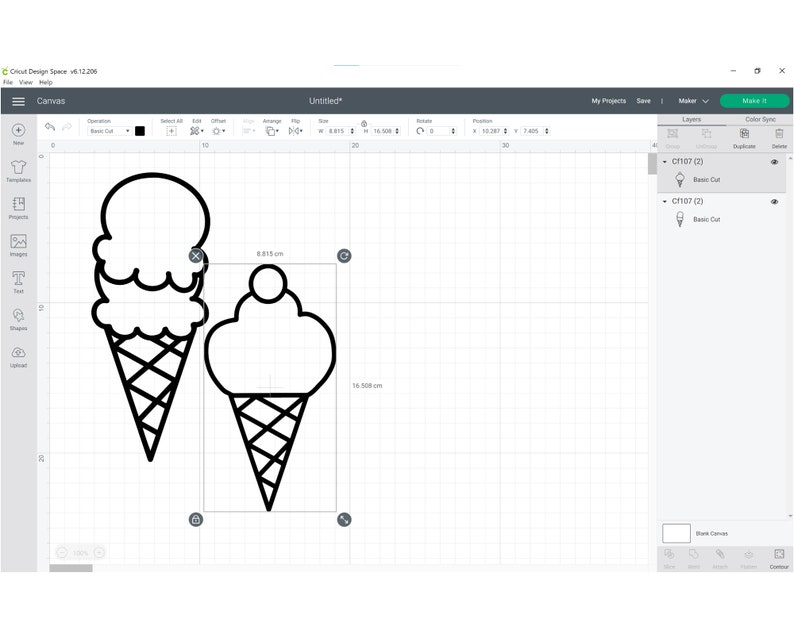Click the Attach tool icon
Image resolution: width=794 pixels, height=638 pixels.
click(x=720, y=554)
